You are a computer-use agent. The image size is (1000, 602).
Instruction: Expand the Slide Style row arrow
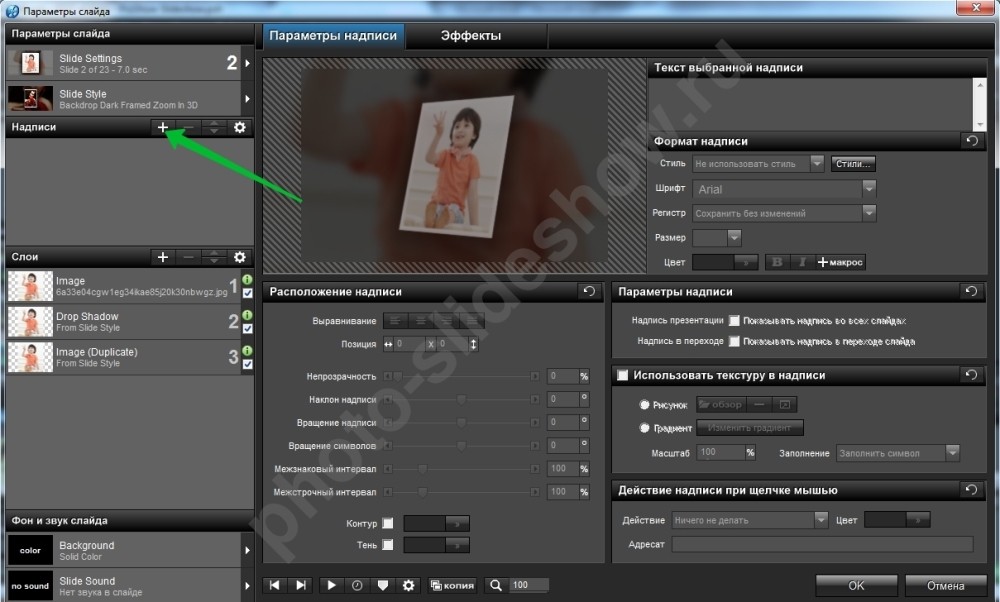(x=247, y=99)
